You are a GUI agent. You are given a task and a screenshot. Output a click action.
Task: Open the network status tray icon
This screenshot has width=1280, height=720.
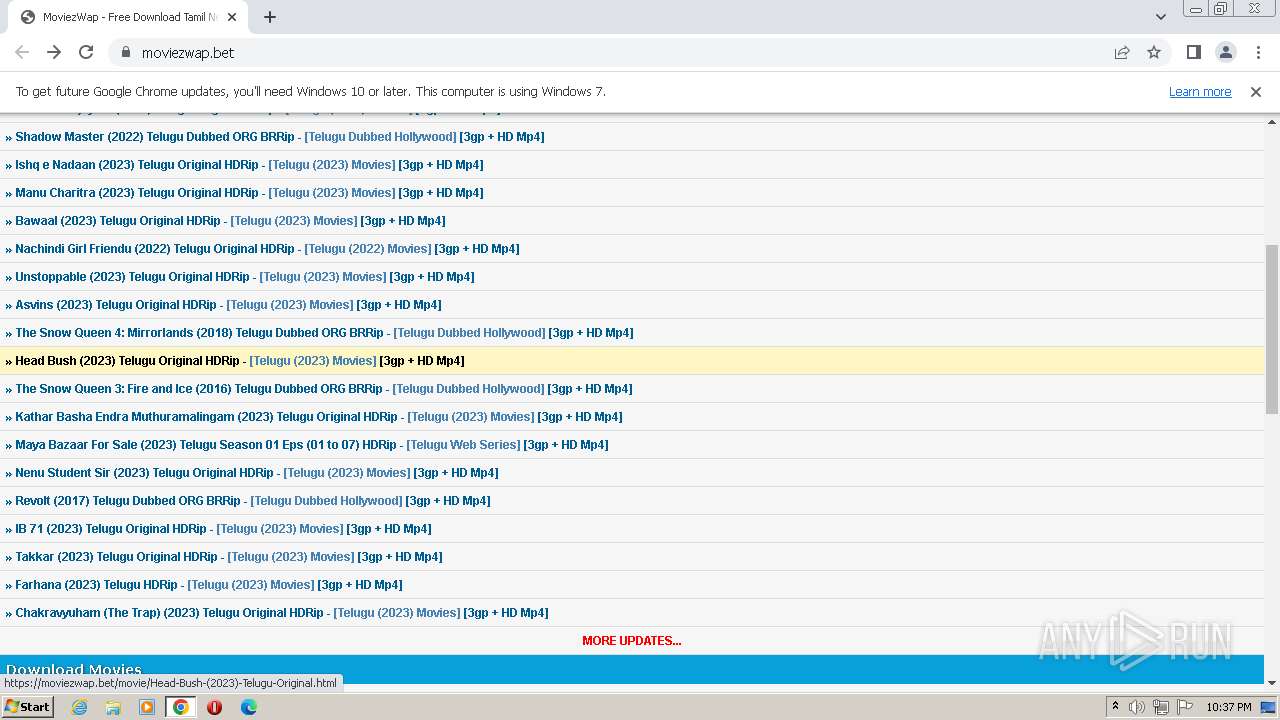click(x=1161, y=707)
